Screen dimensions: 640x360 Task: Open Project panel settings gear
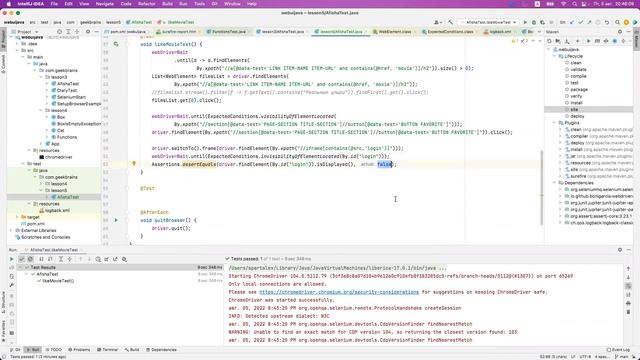point(87,32)
